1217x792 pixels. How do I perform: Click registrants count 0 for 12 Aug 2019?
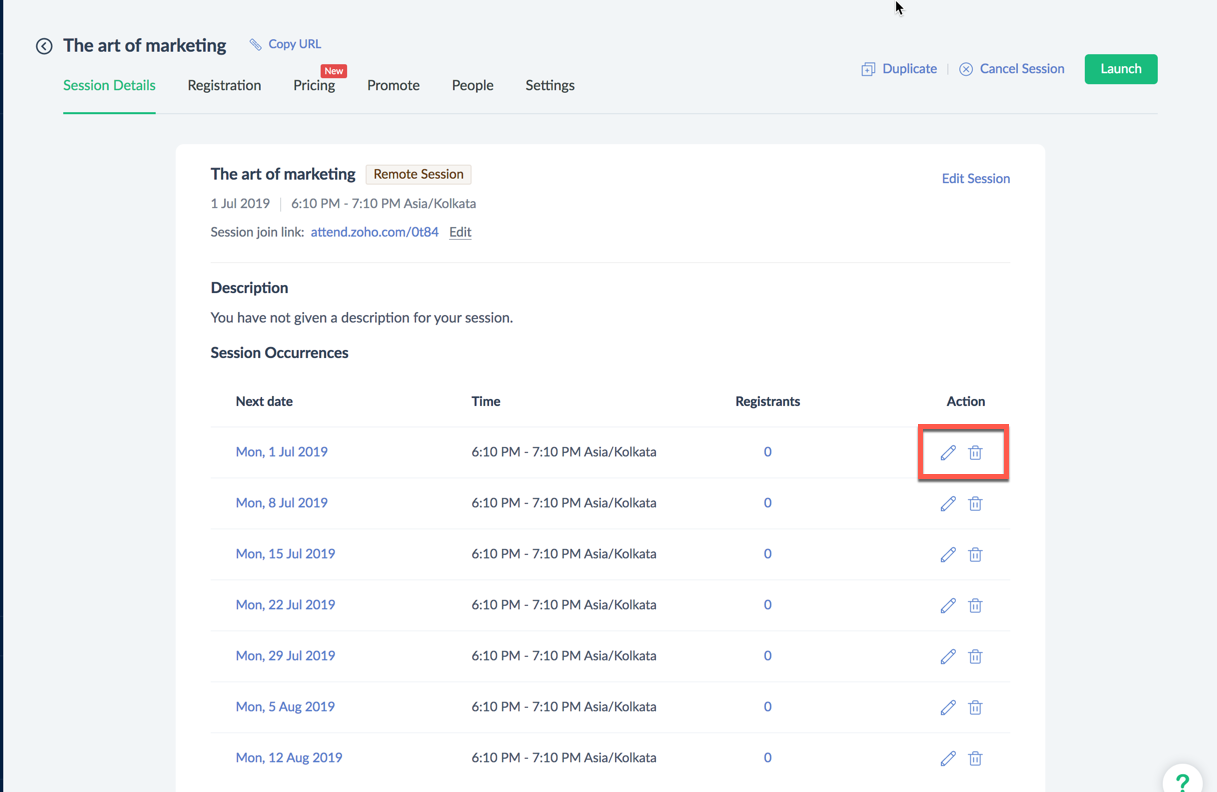point(768,758)
